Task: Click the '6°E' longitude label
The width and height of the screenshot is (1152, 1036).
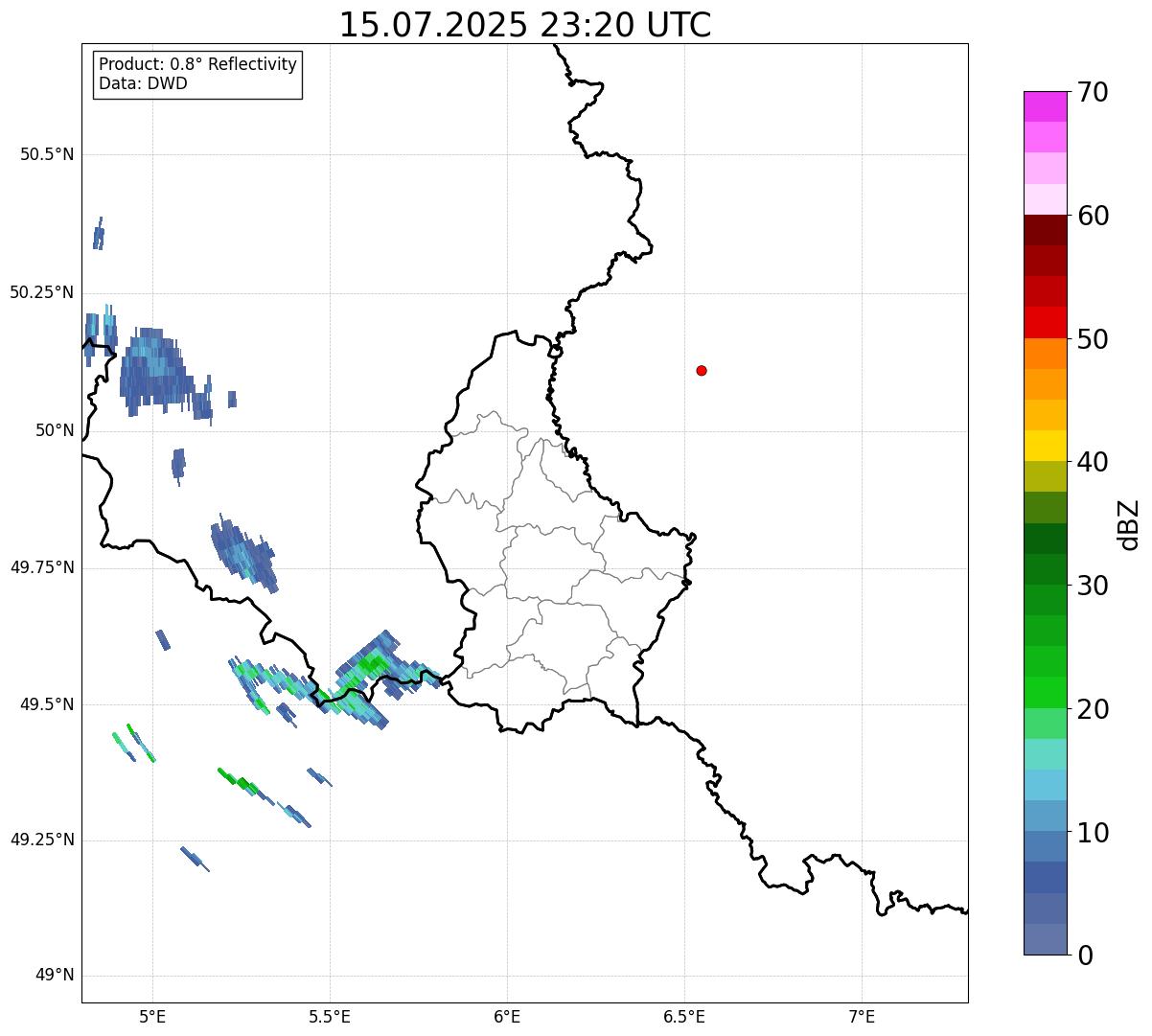Action: [x=507, y=1016]
